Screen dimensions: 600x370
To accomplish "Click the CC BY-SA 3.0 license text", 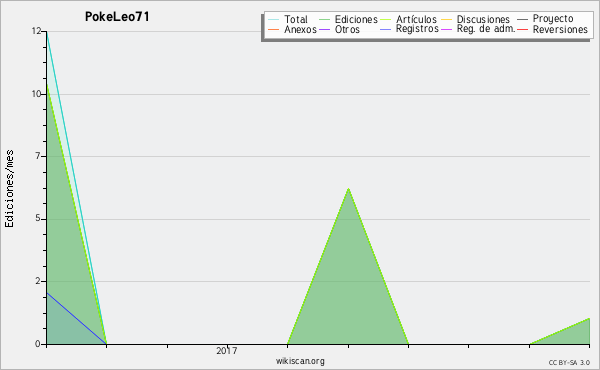I will (569, 362).
